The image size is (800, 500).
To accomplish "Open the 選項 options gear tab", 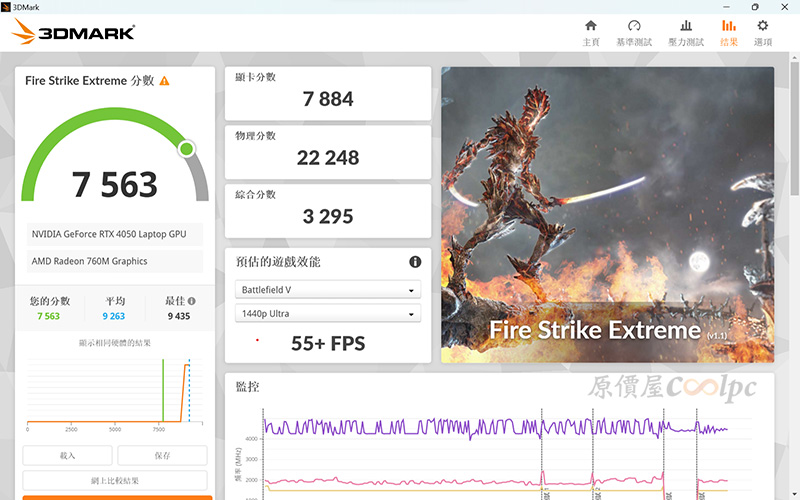I will click(763, 33).
